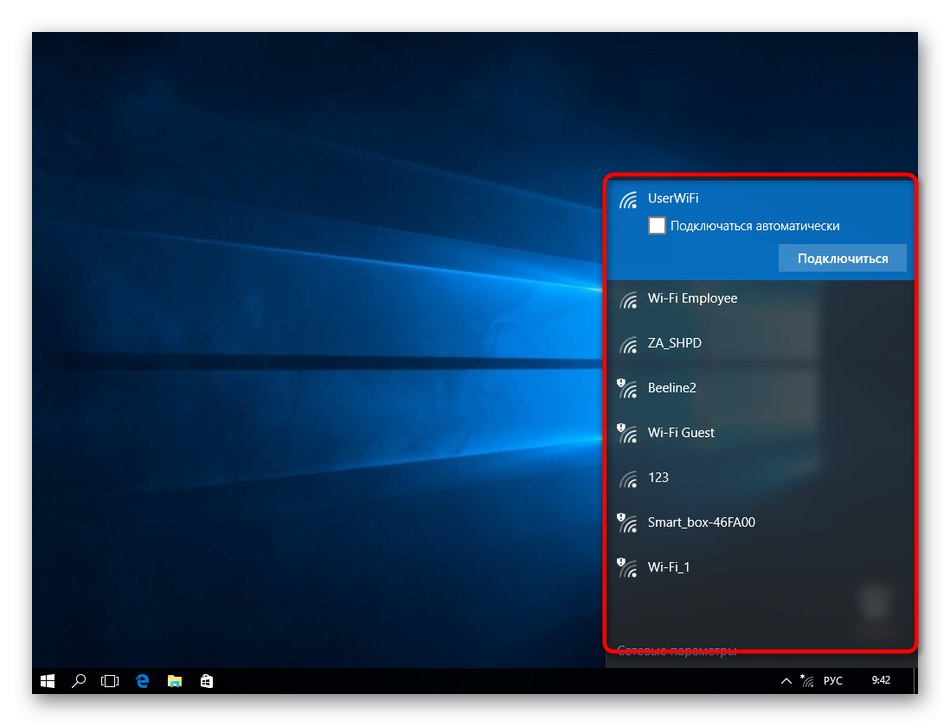Select the network named 123

coord(760,478)
